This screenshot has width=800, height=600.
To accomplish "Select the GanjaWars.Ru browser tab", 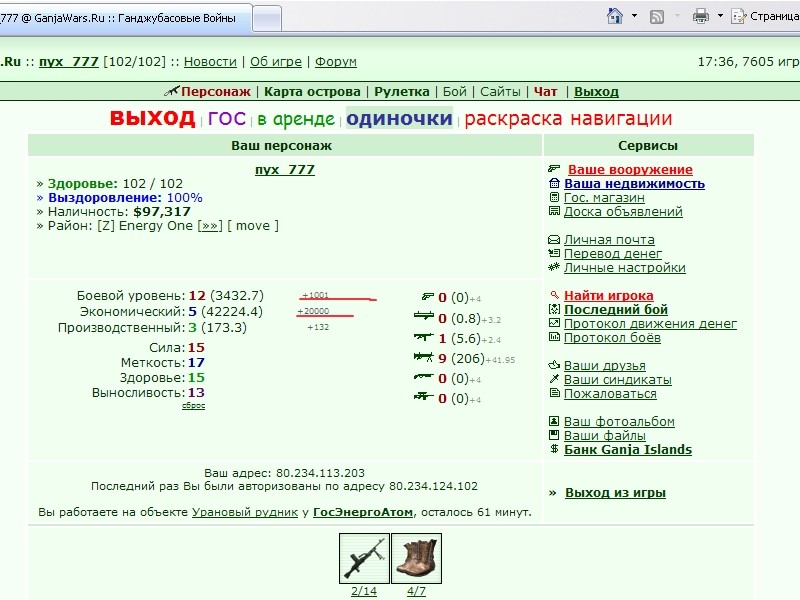I will [125, 18].
